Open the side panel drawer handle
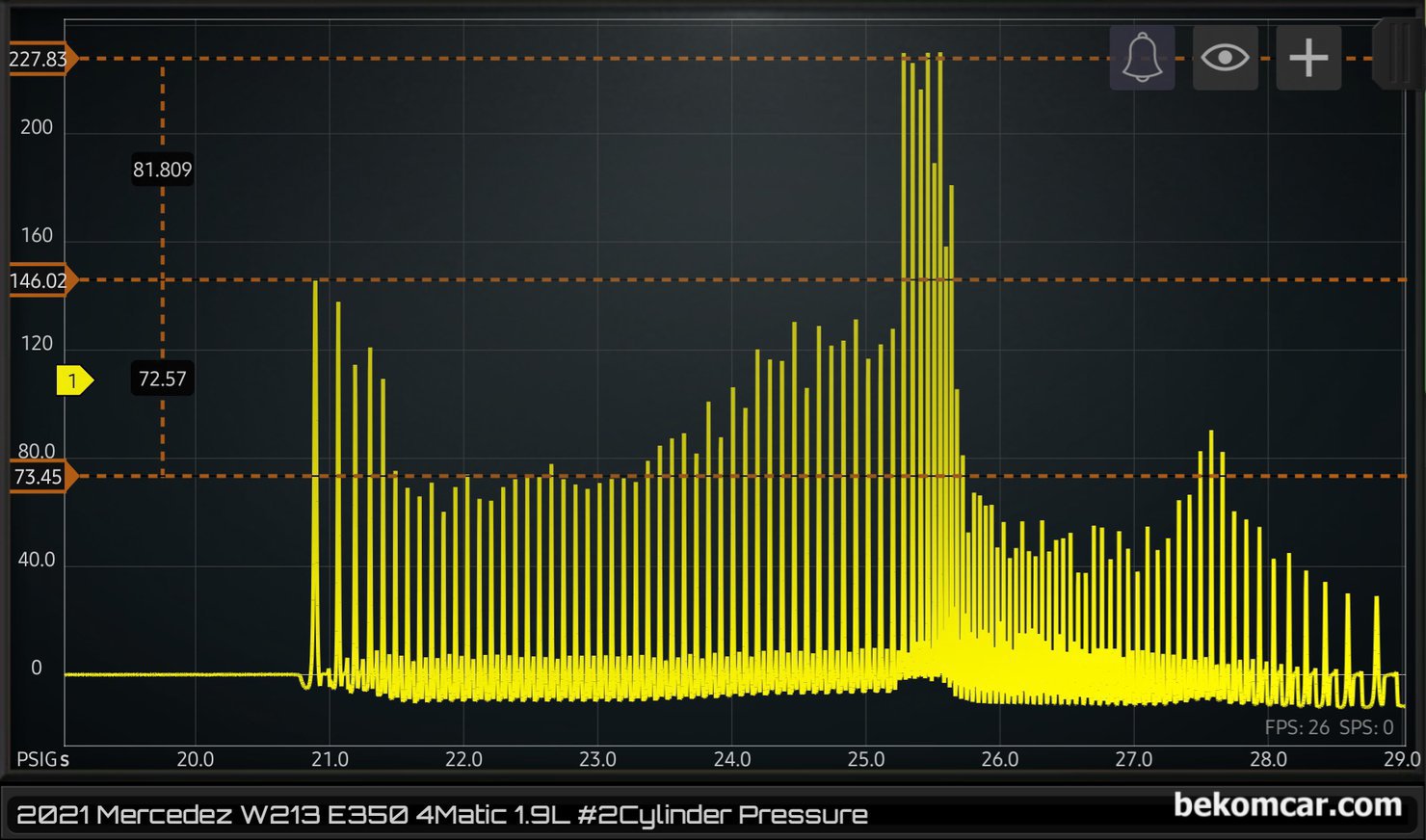The image size is (1426, 840). tap(1398, 55)
